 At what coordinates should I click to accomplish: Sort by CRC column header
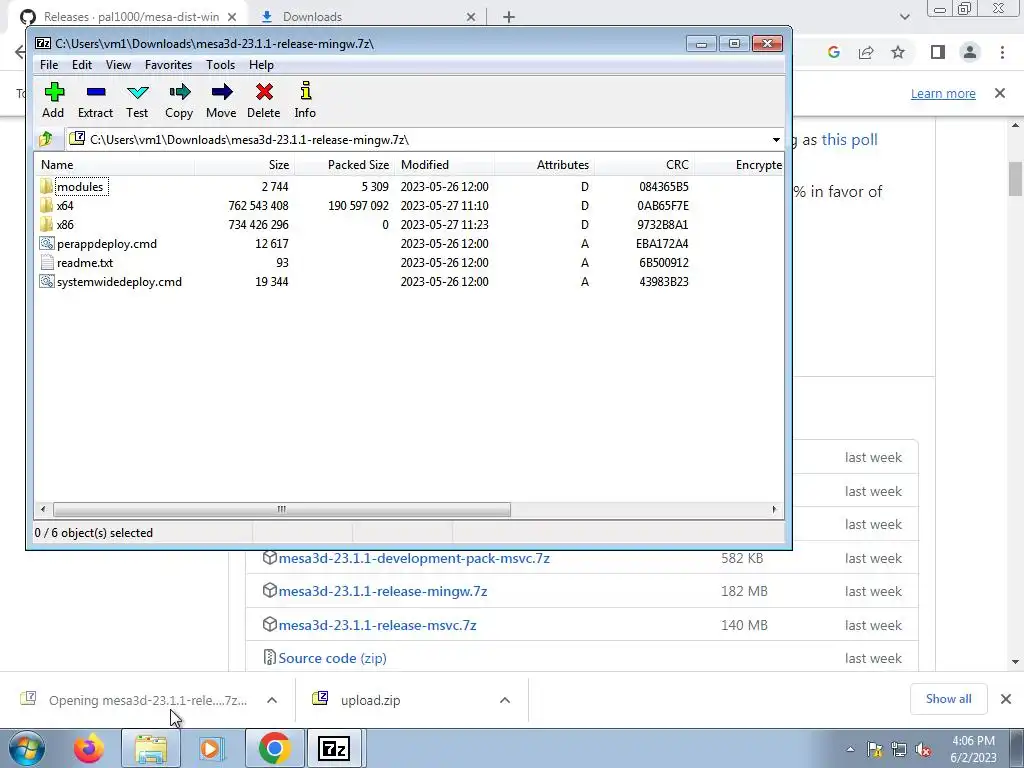coord(644,165)
